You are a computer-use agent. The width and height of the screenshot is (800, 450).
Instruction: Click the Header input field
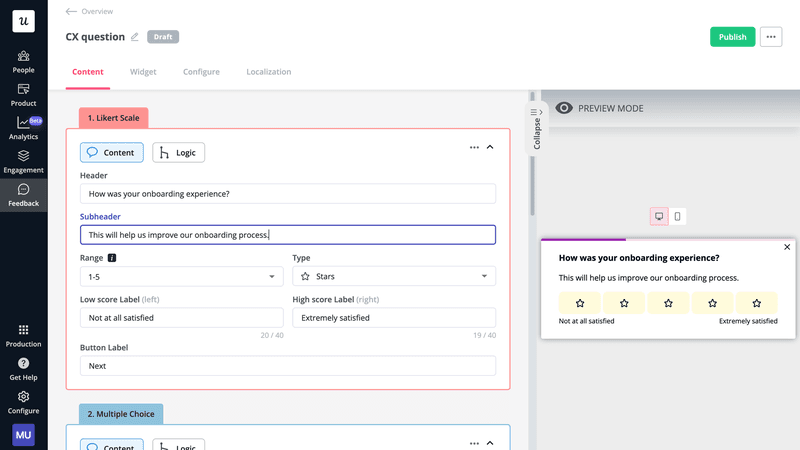pos(288,194)
